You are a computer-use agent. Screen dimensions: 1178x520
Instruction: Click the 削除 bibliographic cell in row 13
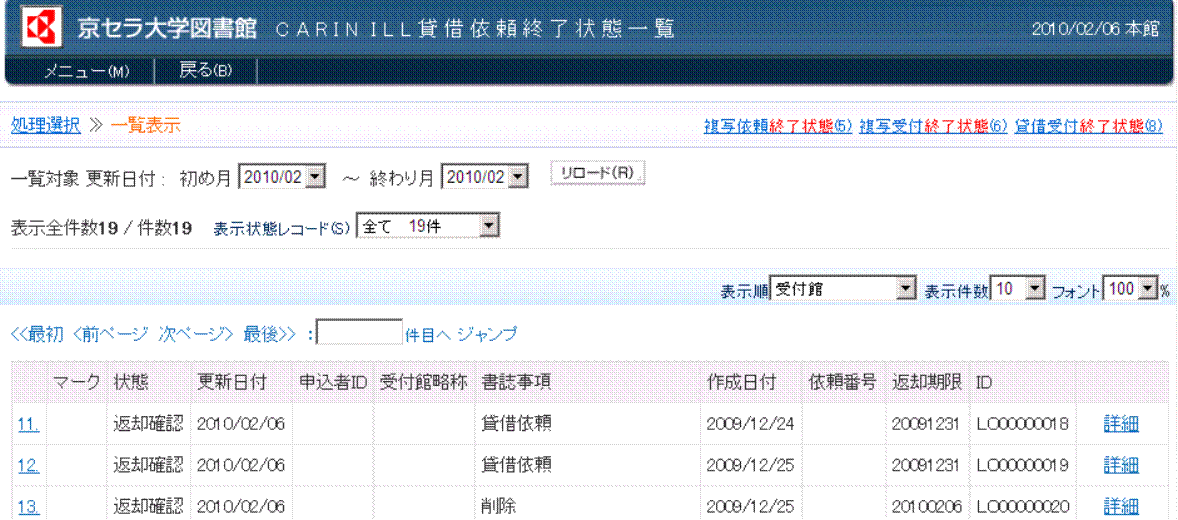click(x=499, y=507)
